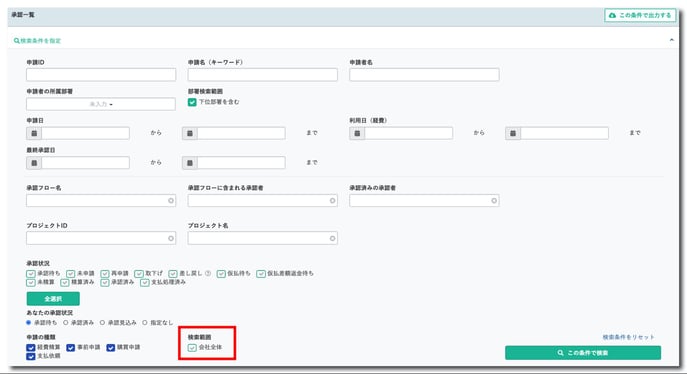Focus the 申請名（キーワード） input field
Viewport: 687px width, 374px height.
pyautogui.click(x=262, y=75)
